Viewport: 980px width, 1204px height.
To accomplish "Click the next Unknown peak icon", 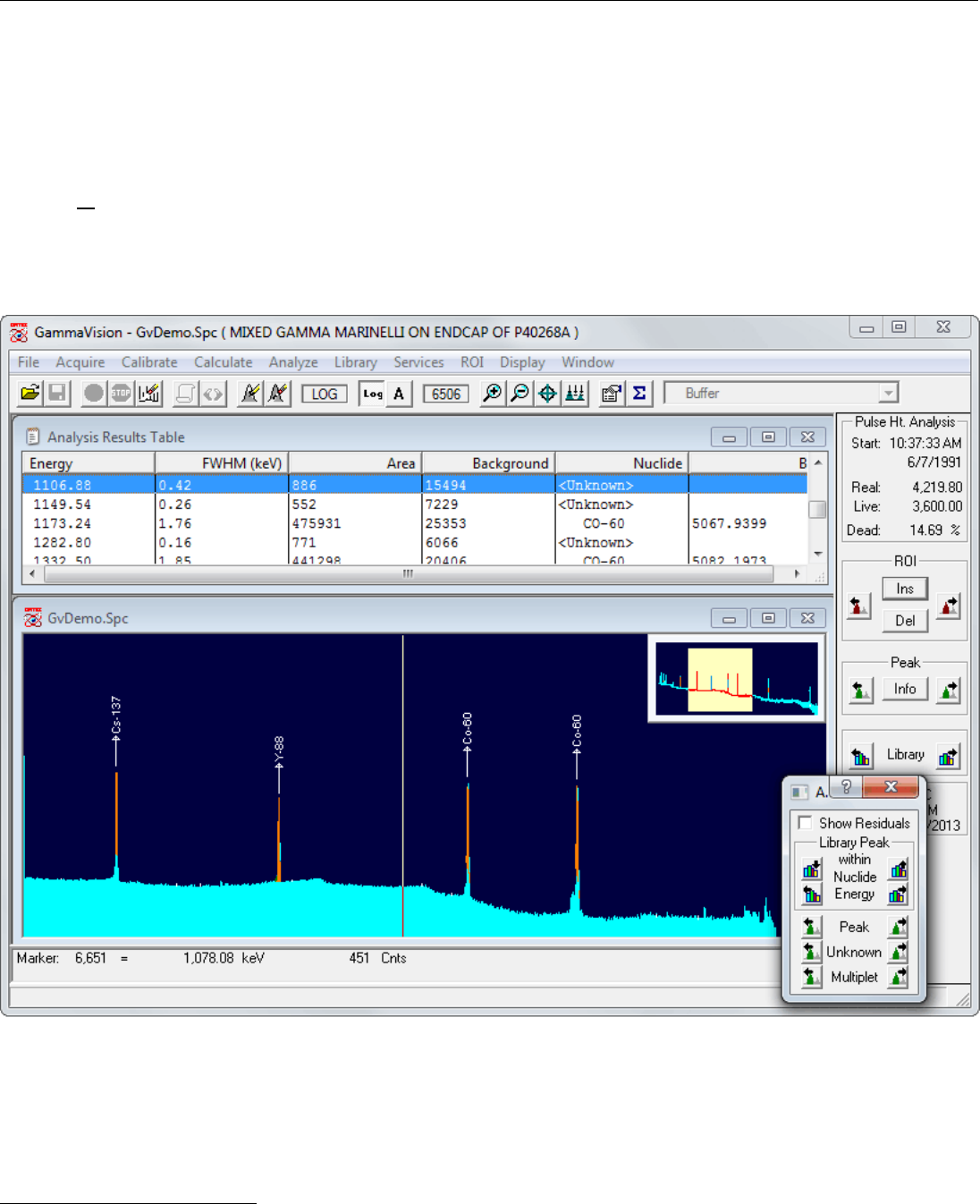I will pyautogui.click(x=899, y=952).
